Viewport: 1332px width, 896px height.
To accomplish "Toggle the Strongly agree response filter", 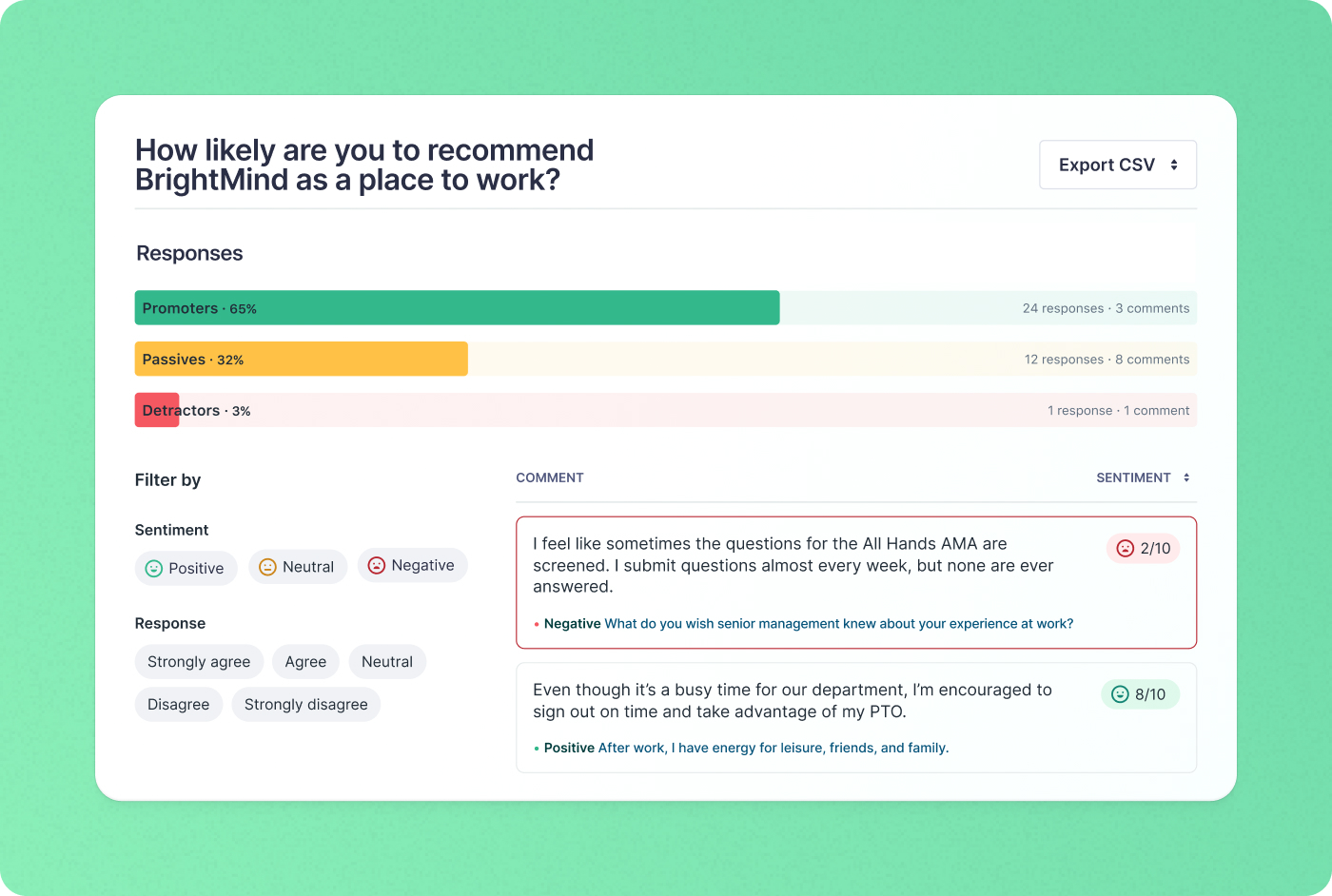I will pyautogui.click(x=199, y=661).
